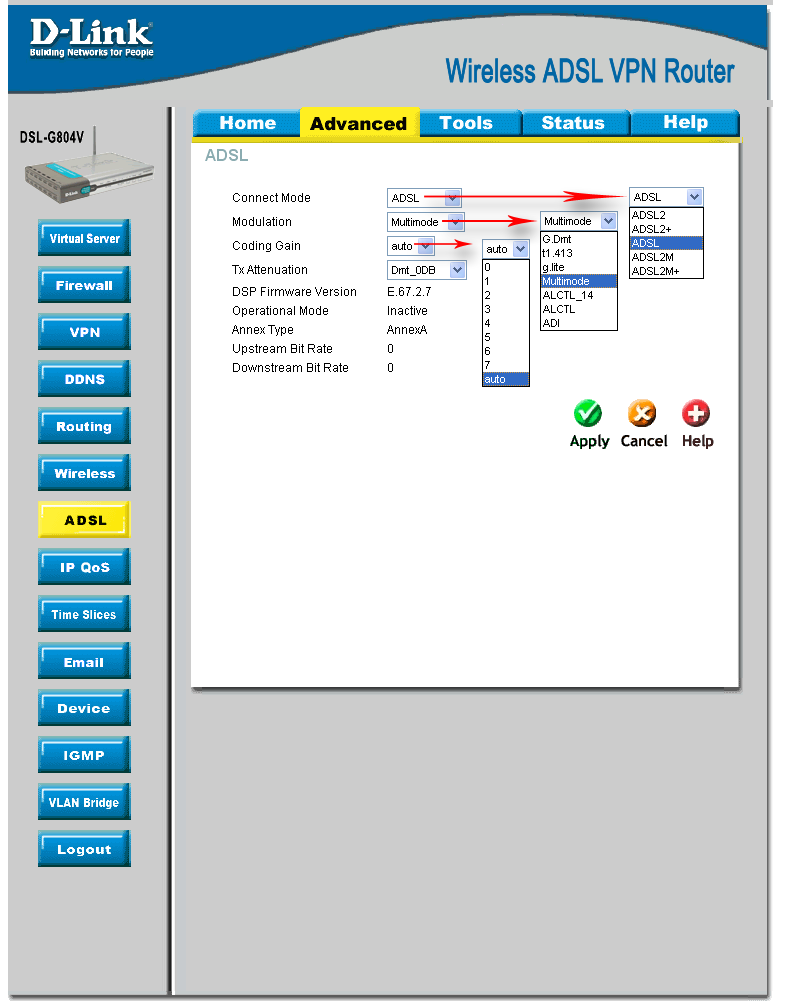Select coding gain value 6
The width and height of the screenshot is (789, 1001).
coord(506,352)
